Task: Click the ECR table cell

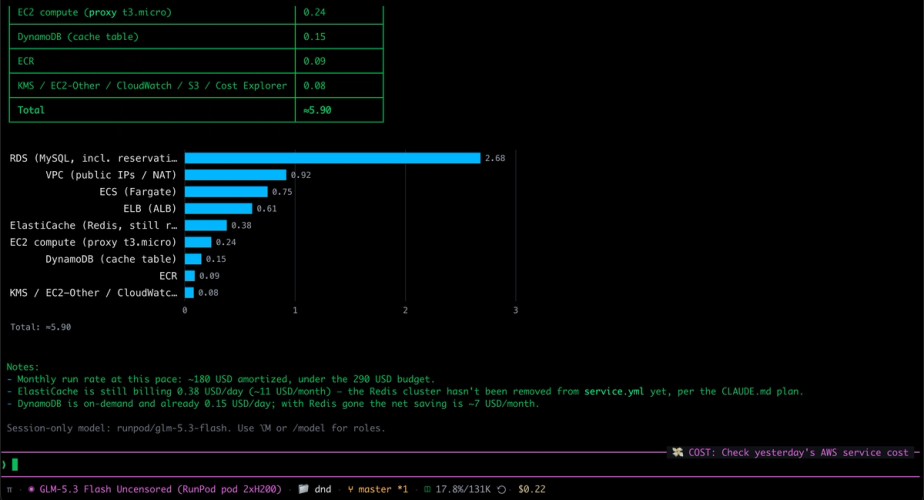Action: tap(153, 61)
